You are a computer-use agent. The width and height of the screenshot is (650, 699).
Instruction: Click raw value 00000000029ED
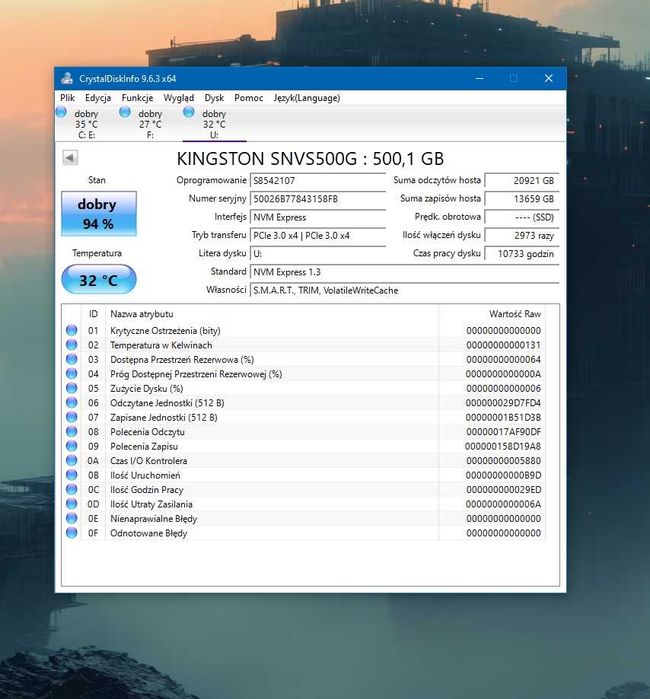[x=503, y=489]
